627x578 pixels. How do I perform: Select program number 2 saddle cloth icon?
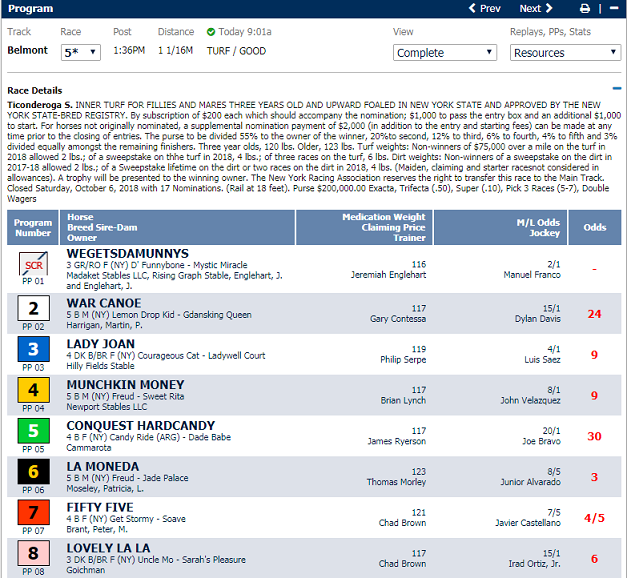click(33, 308)
